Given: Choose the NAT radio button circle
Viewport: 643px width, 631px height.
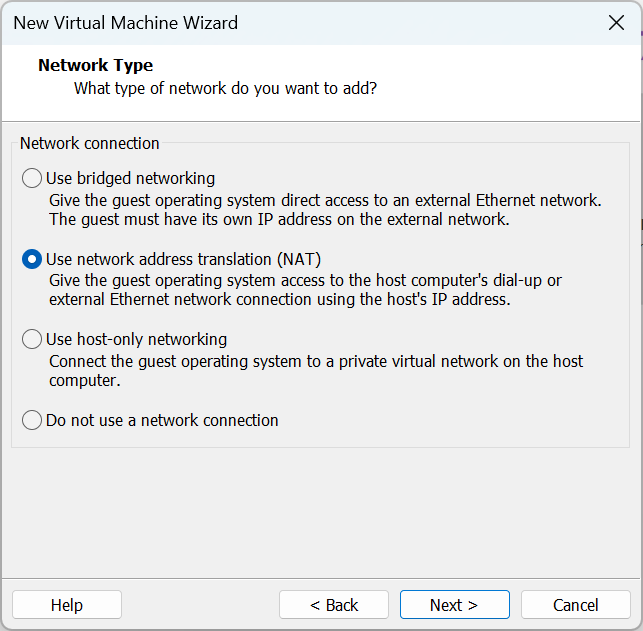Looking at the screenshot, I should coord(32,260).
